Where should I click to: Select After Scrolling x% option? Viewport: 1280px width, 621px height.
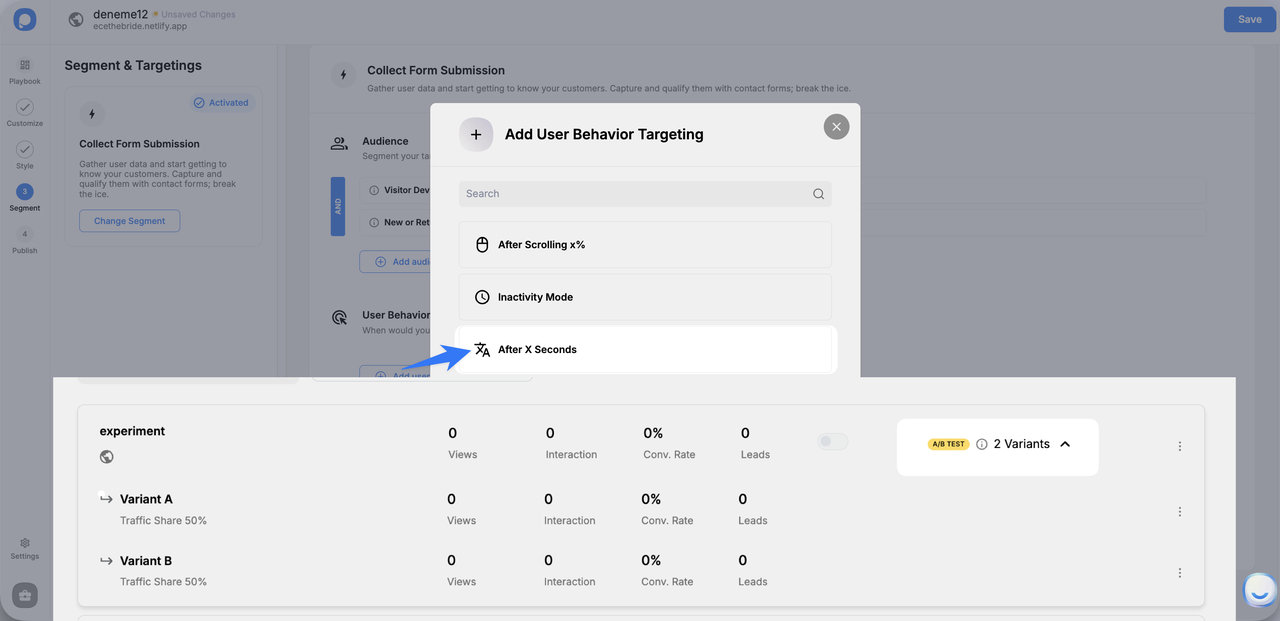pyautogui.click(x=645, y=244)
